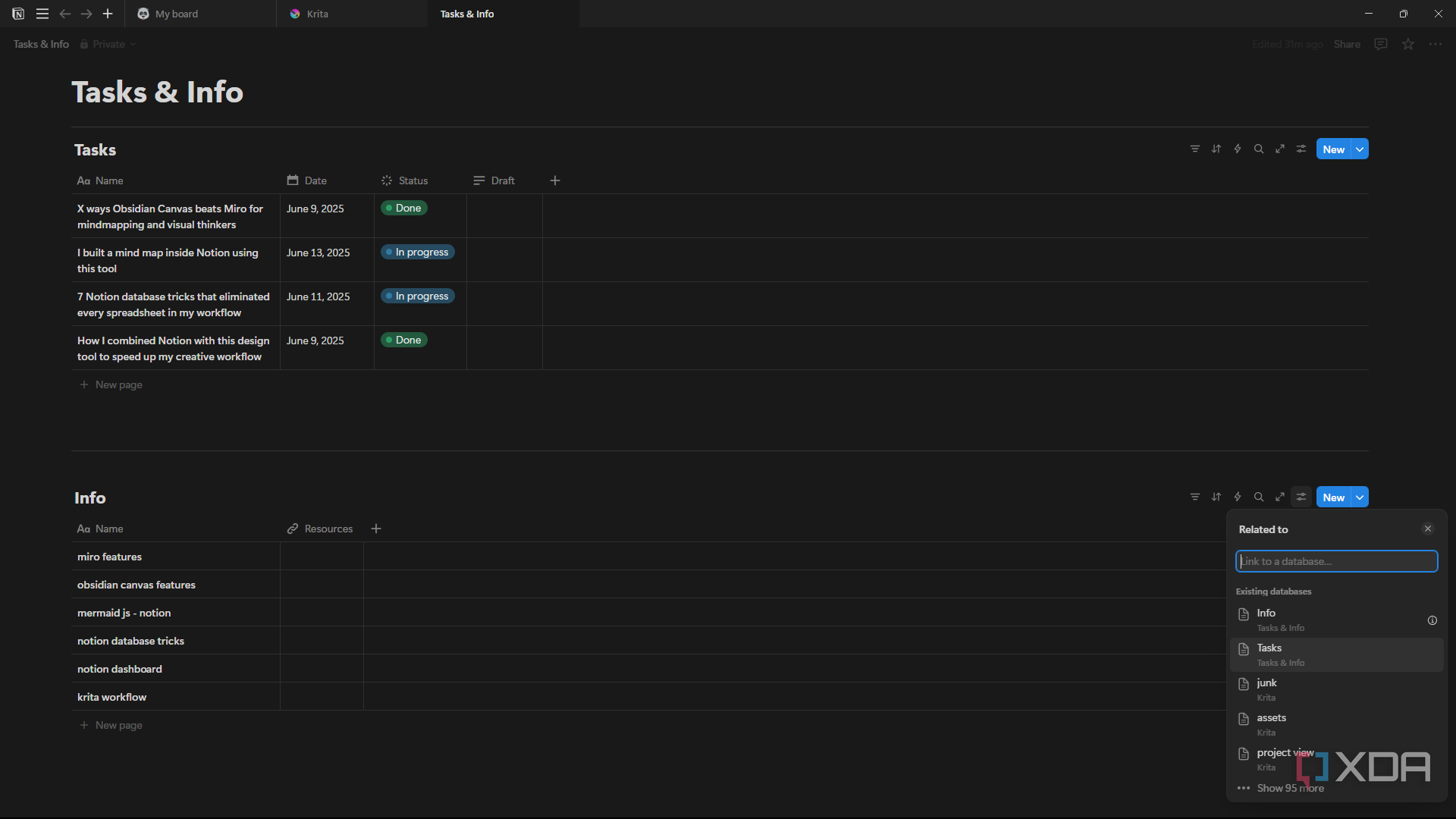The width and height of the screenshot is (1456, 819).
Task: Open Info database view settings icon
Action: [x=1301, y=497]
